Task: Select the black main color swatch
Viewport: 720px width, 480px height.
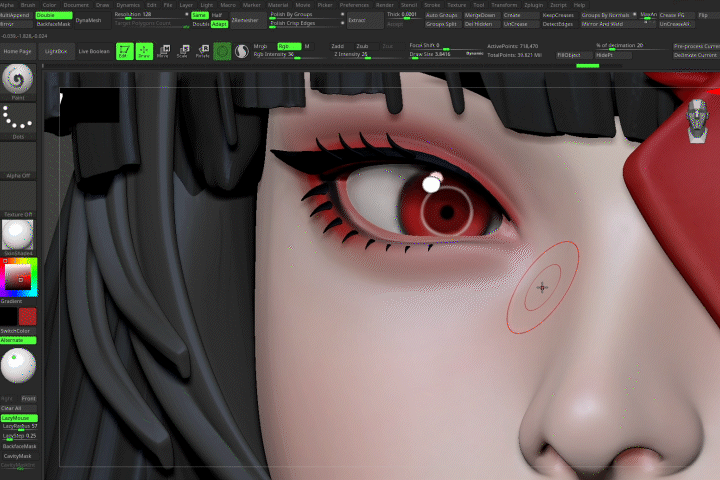Action: point(9,316)
